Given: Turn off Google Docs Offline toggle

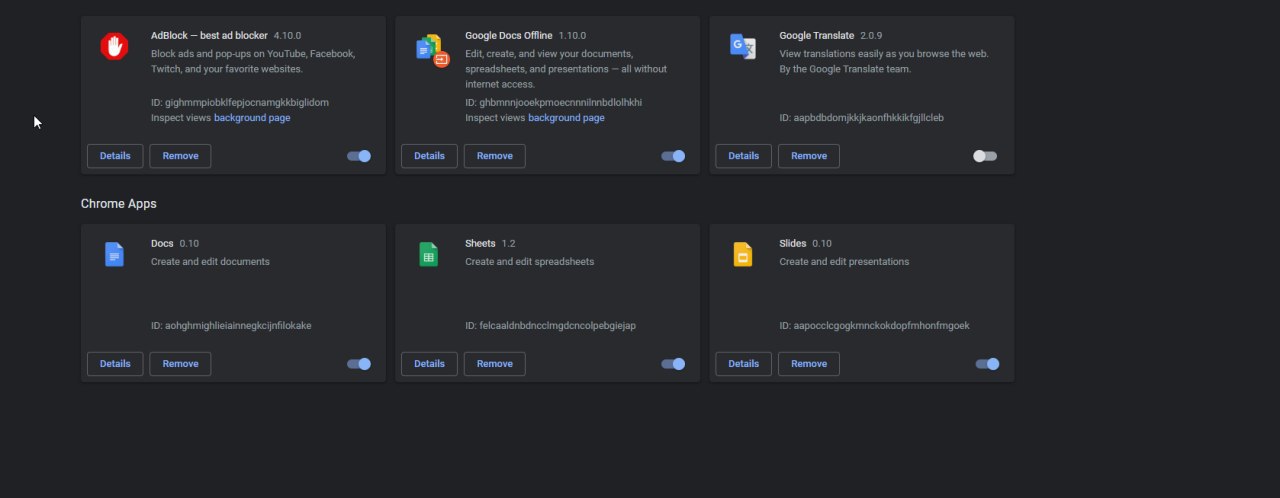Looking at the screenshot, I should point(673,156).
